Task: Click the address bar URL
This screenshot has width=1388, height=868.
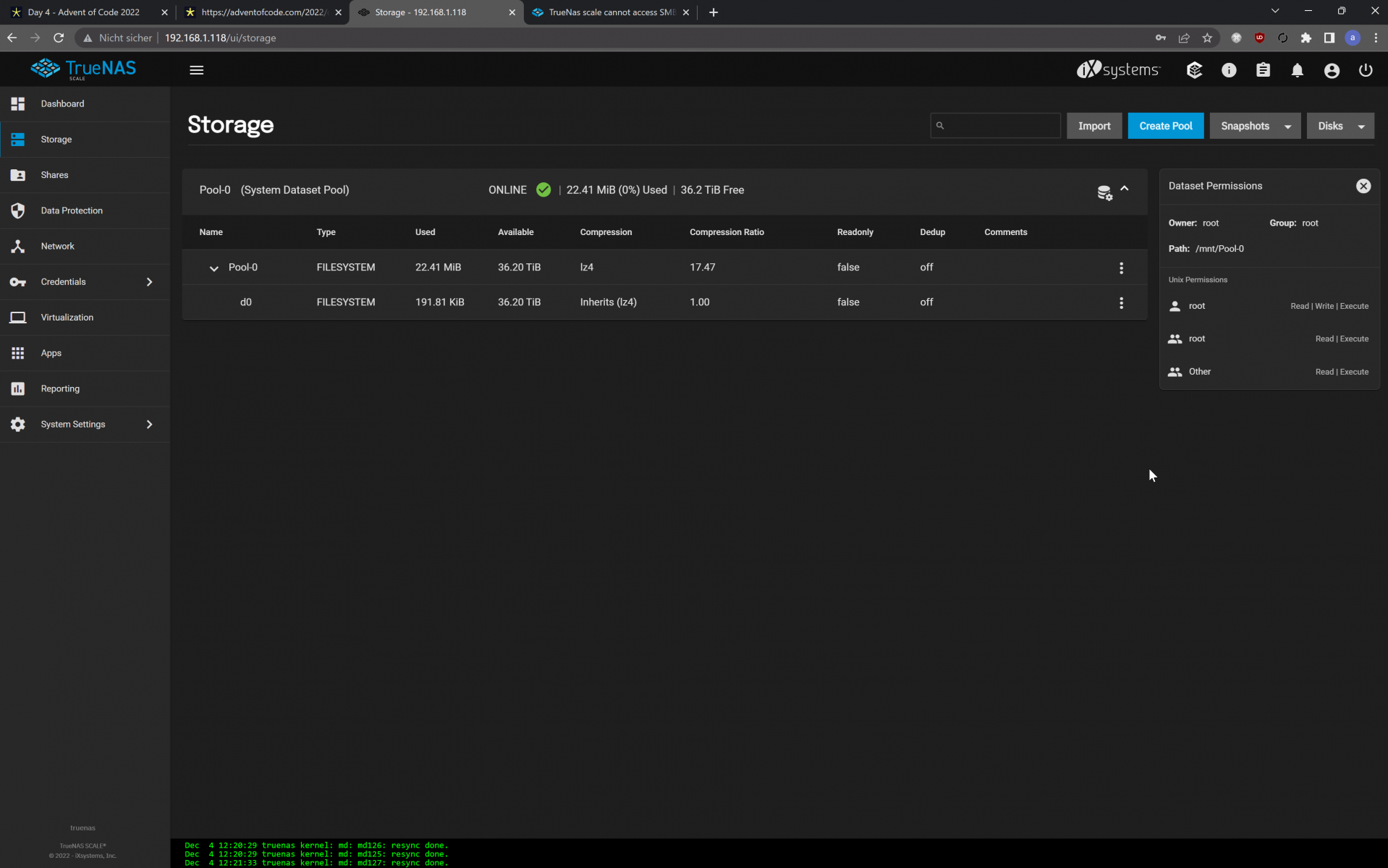Action: [x=220, y=38]
